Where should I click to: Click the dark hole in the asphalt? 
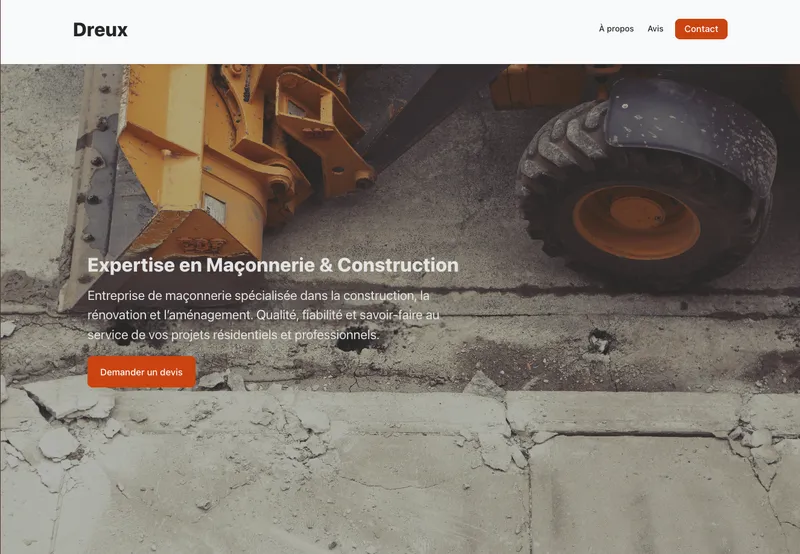point(354,343)
